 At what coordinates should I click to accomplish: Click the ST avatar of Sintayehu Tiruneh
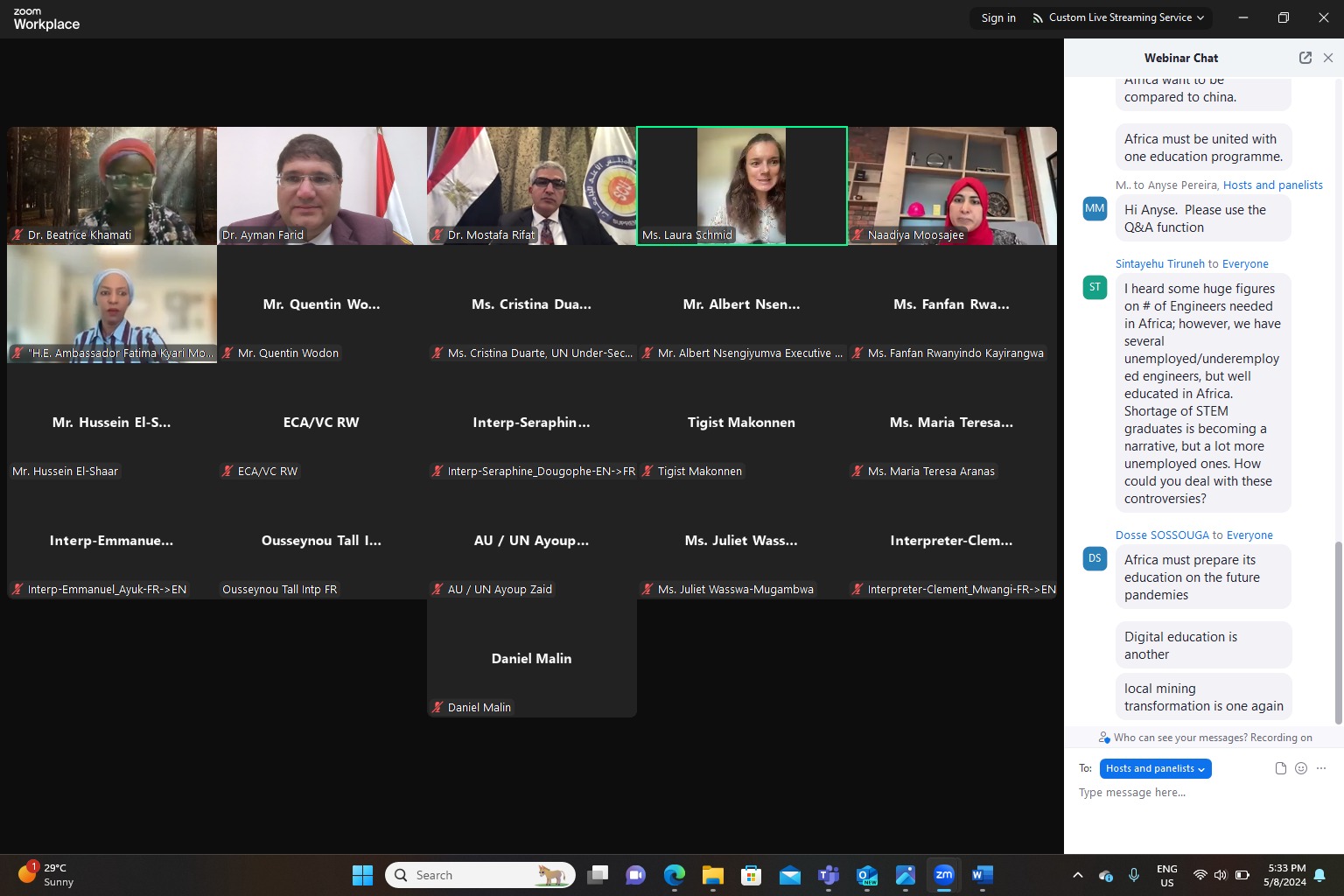click(x=1095, y=288)
